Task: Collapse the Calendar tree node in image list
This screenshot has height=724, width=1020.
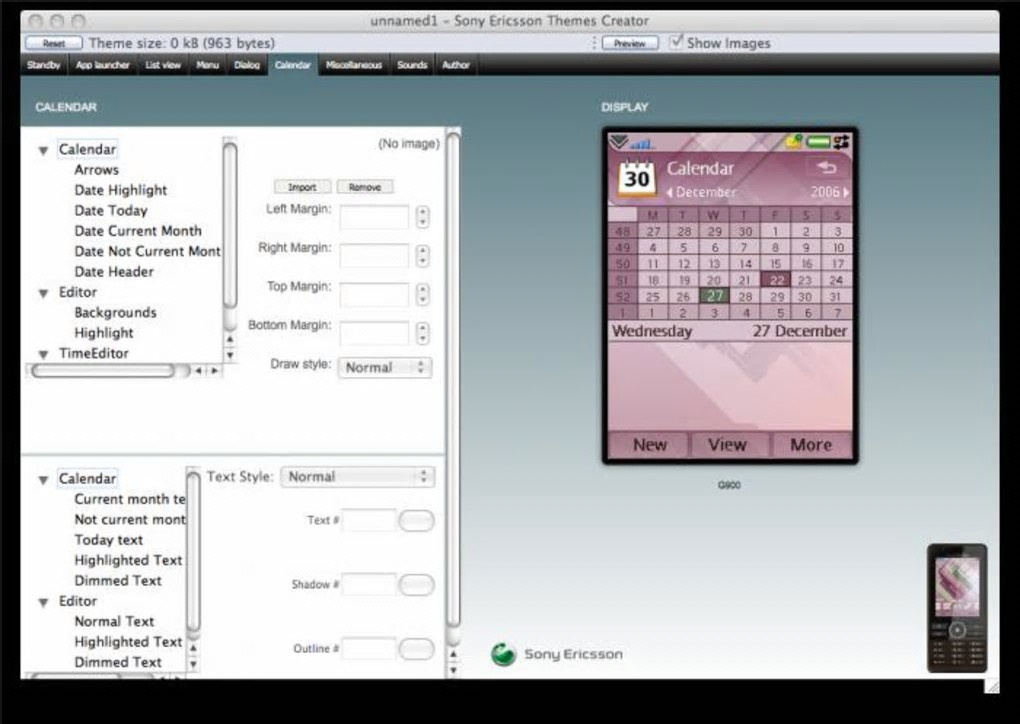Action: click(44, 150)
